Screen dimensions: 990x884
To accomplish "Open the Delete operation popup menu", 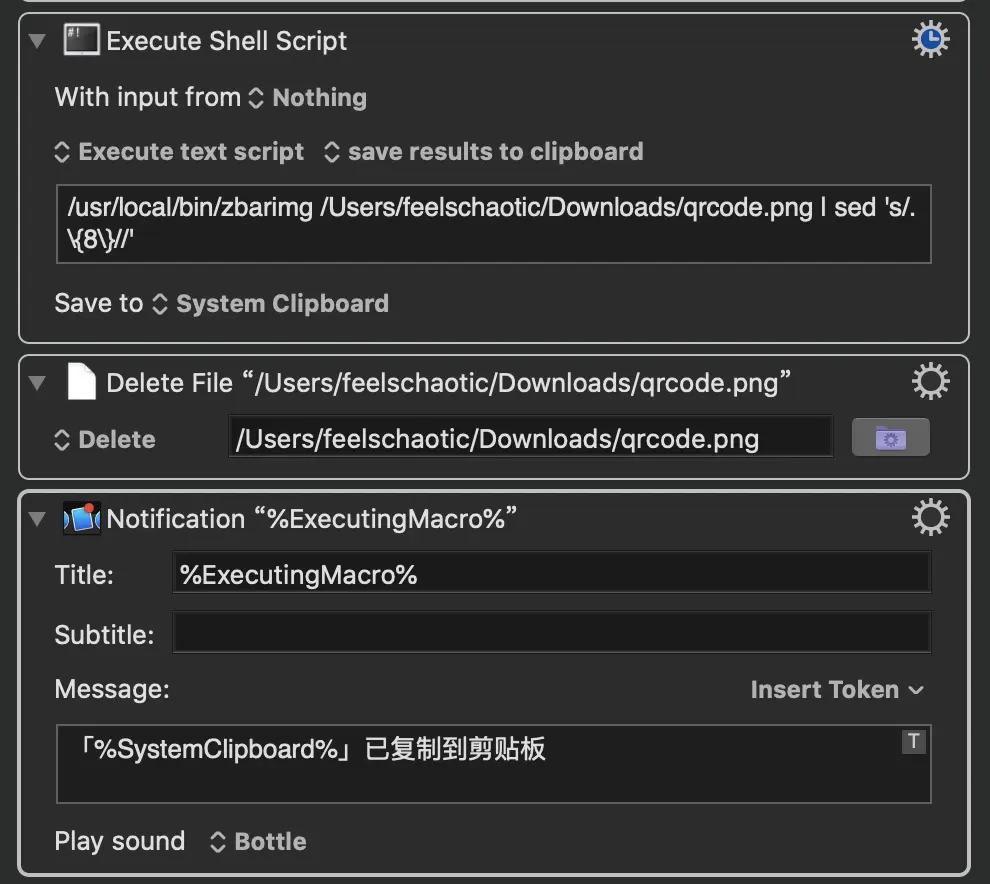I will coord(105,440).
